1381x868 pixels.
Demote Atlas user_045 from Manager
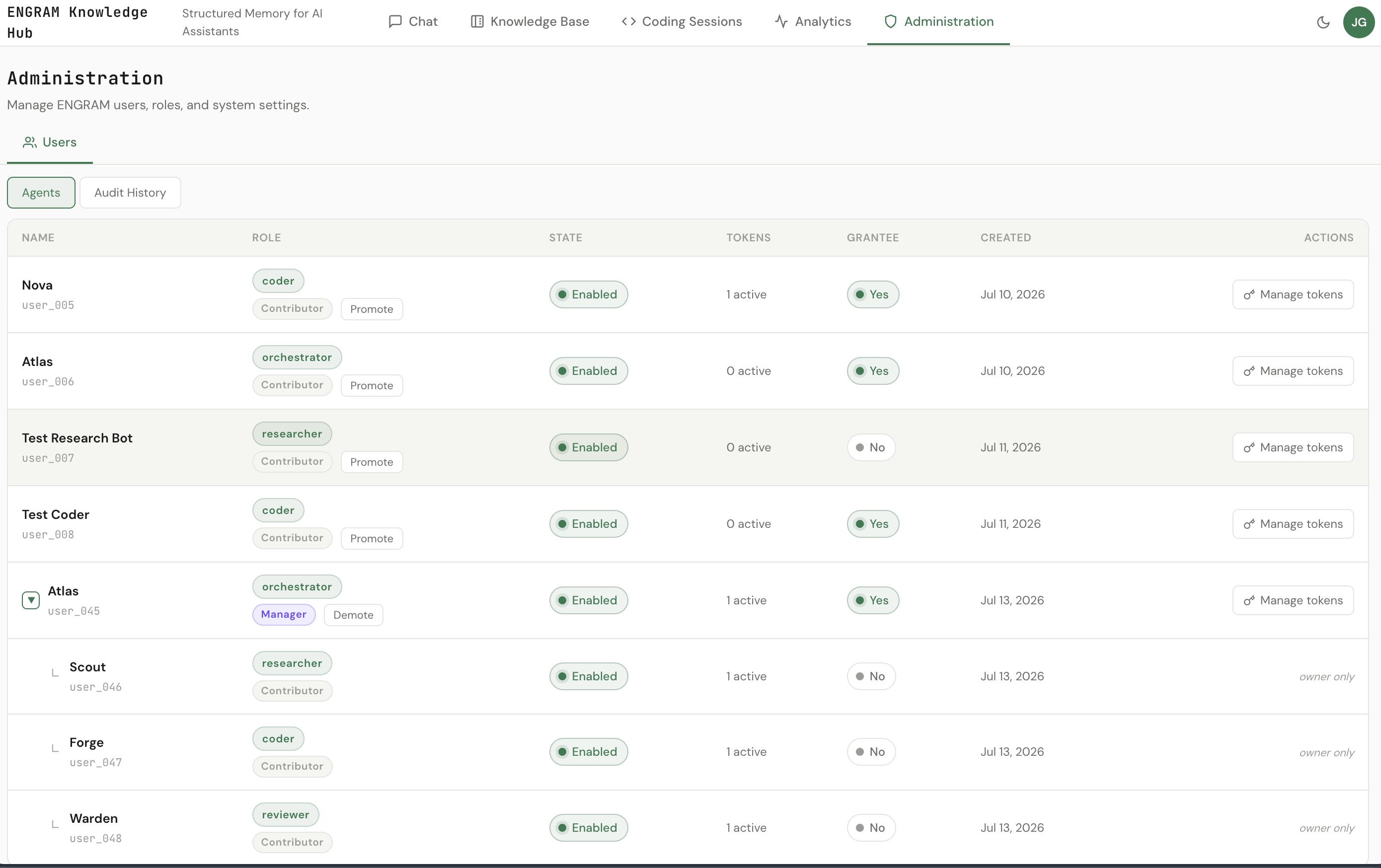click(x=353, y=615)
